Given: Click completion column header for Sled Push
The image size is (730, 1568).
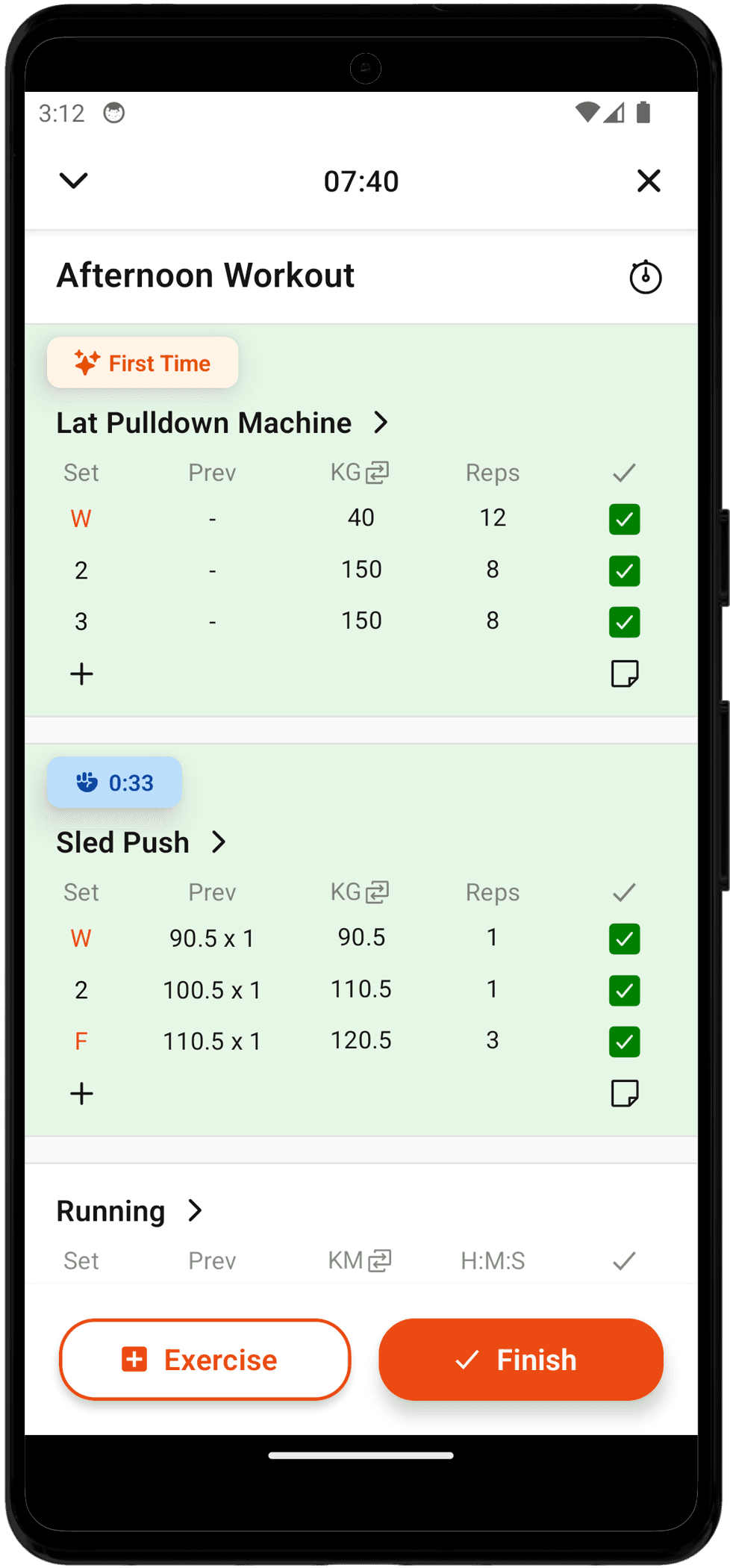Looking at the screenshot, I should click(x=624, y=892).
